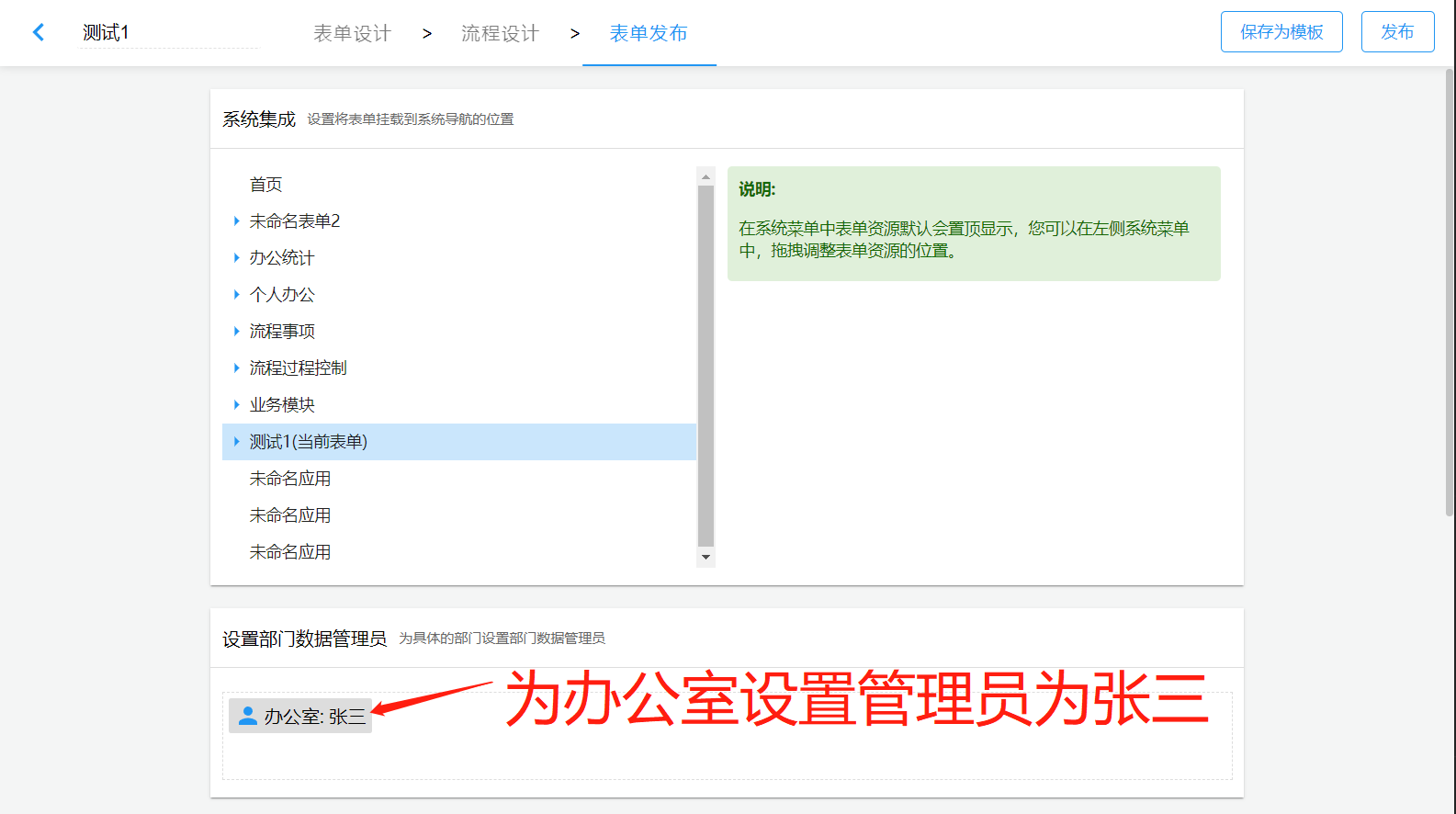Select 个人办公 tree item label
The width and height of the screenshot is (1456, 814).
point(282,295)
